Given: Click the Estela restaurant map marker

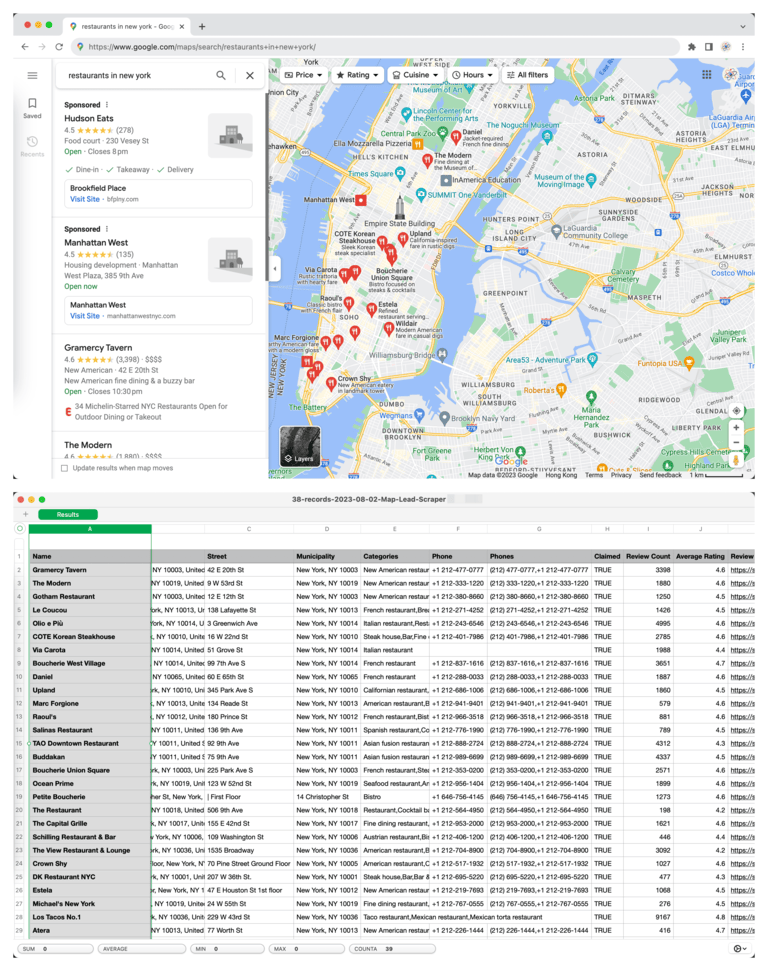Looking at the screenshot, I should (x=371, y=308).
